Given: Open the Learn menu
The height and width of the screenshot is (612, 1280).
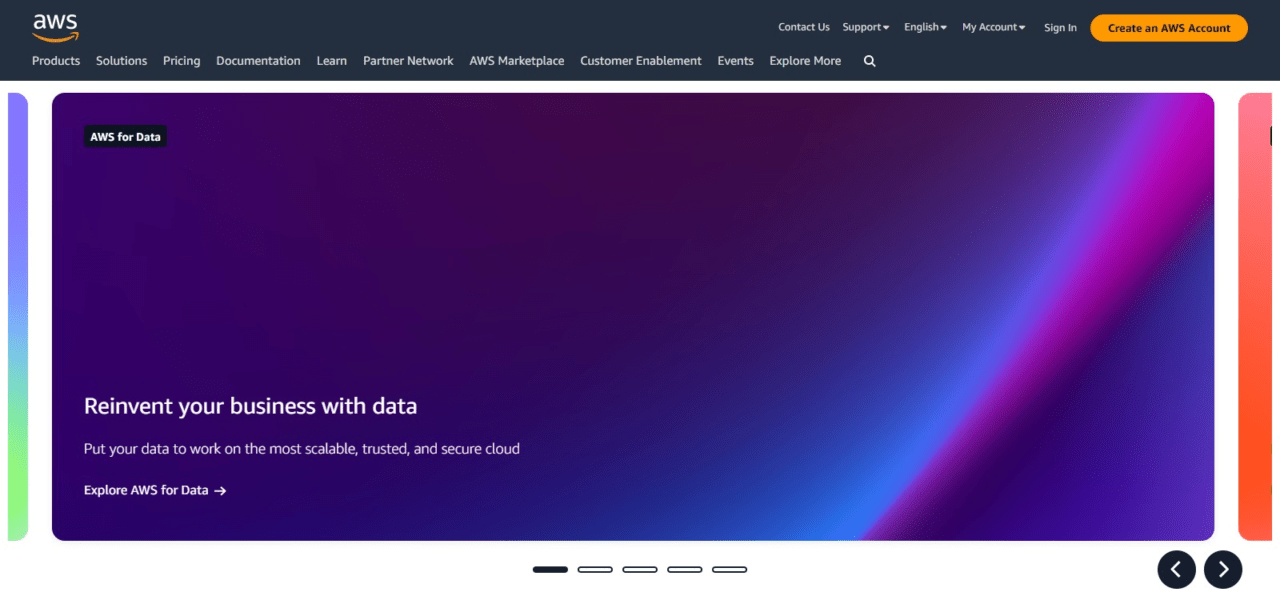Looking at the screenshot, I should [x=332, y=61].
